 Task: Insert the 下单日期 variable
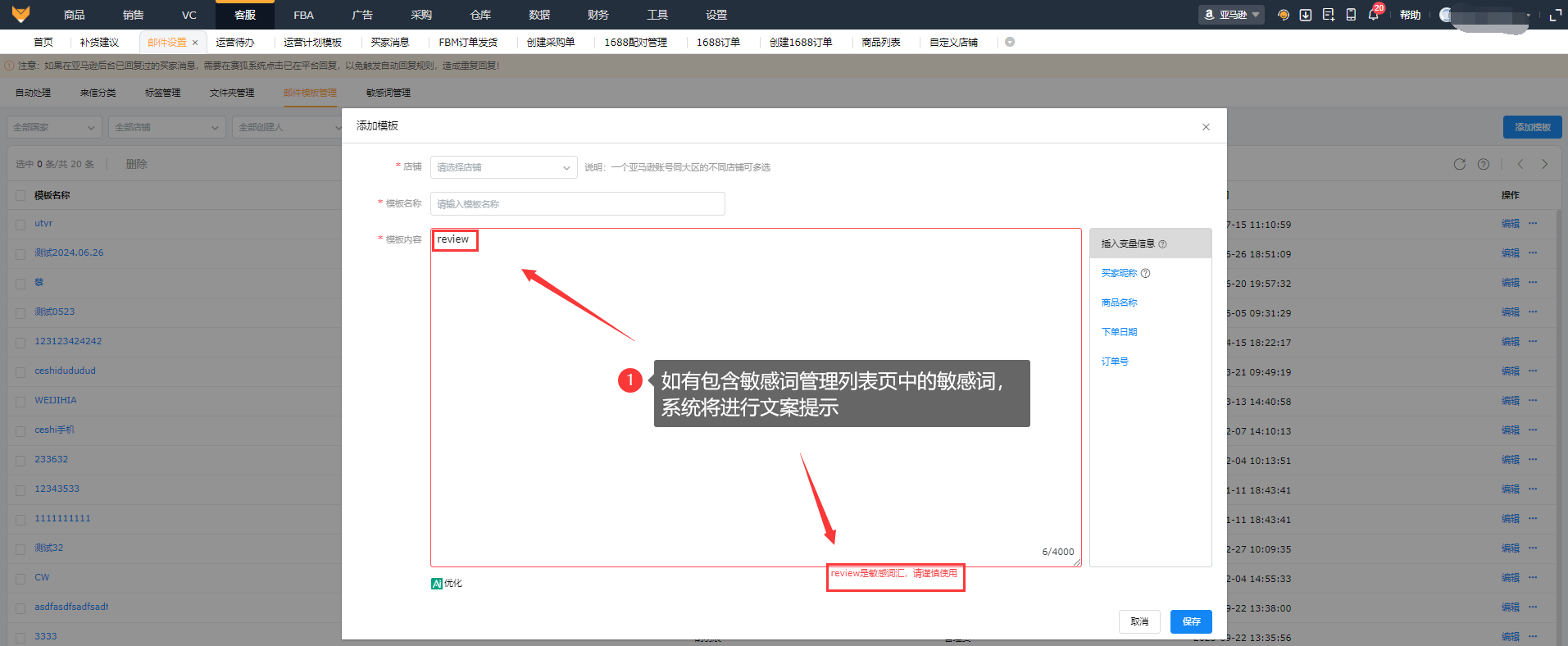(1119, 333)
